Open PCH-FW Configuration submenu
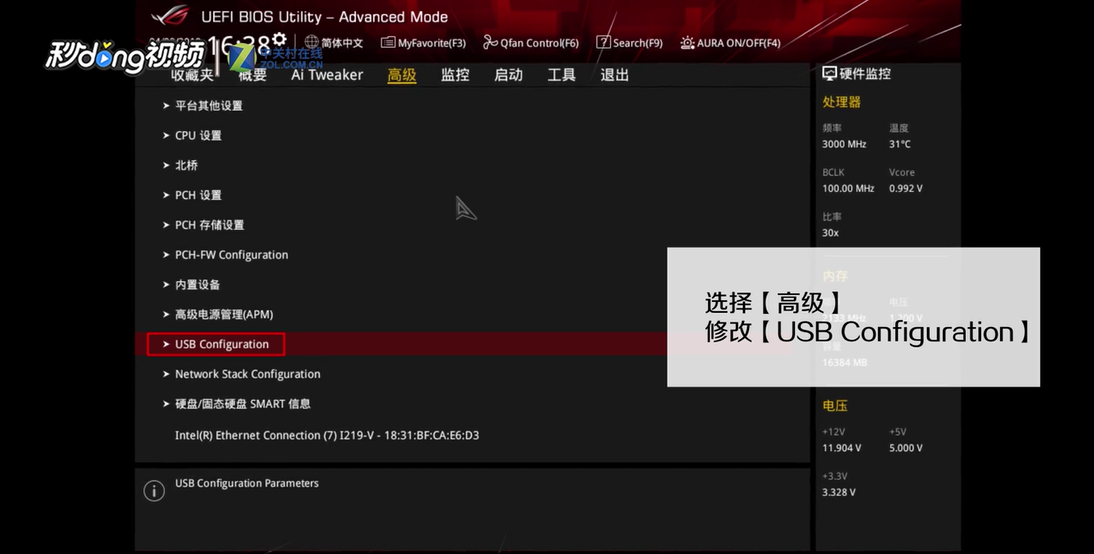This screenshot has height=554, width=1094. [x=232, y=255]
